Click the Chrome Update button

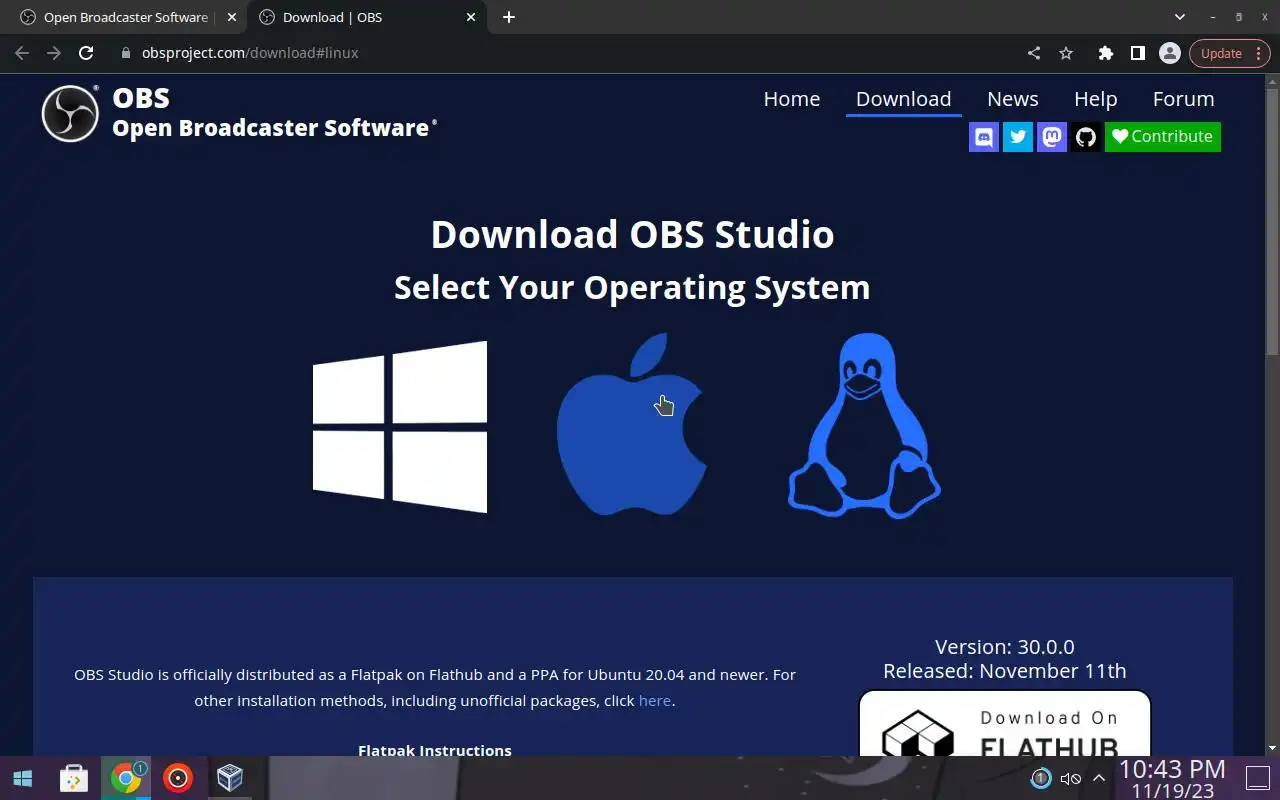[1230, 53]
